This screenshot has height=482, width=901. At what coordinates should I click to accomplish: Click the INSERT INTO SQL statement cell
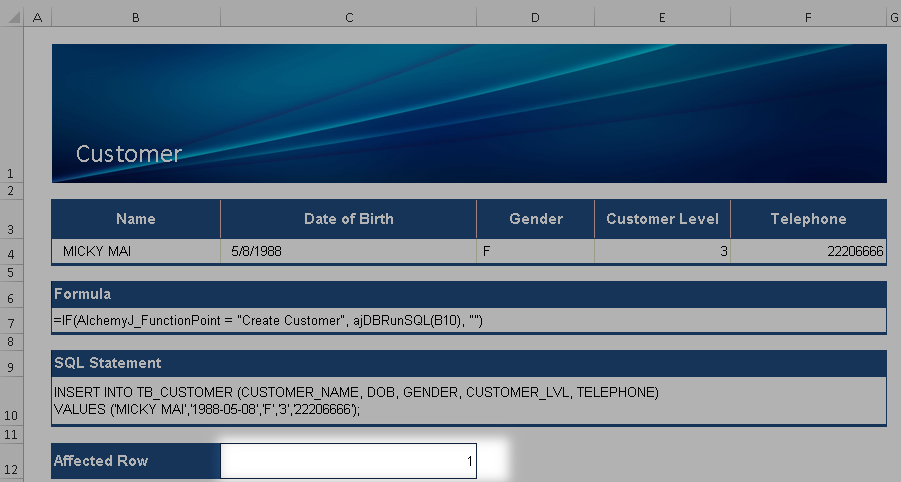pyautogui.click(x=468, y=401)
